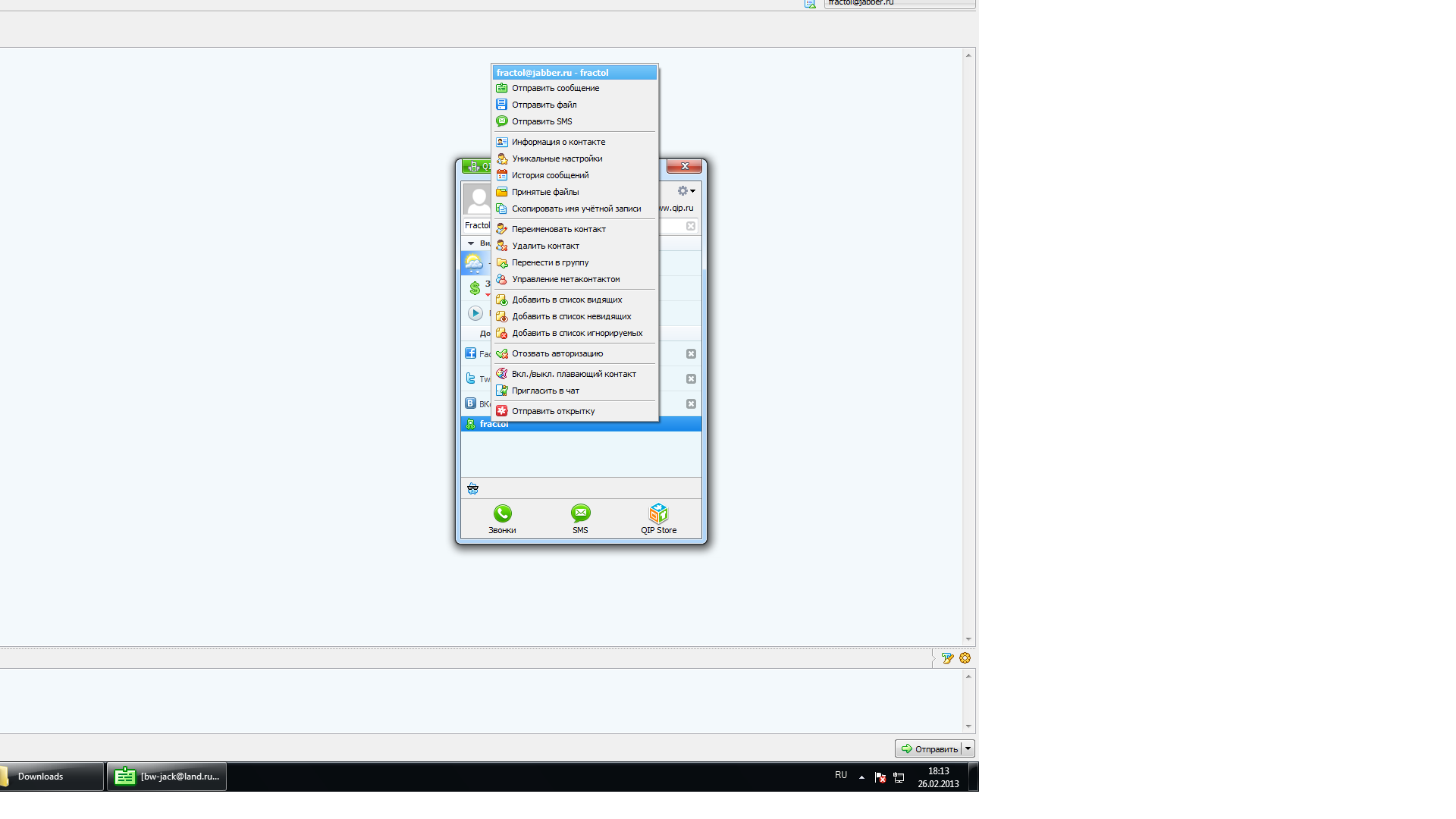Click the green dollar currency widget icon
1456x819 pixels.
[x=475, y=288]
